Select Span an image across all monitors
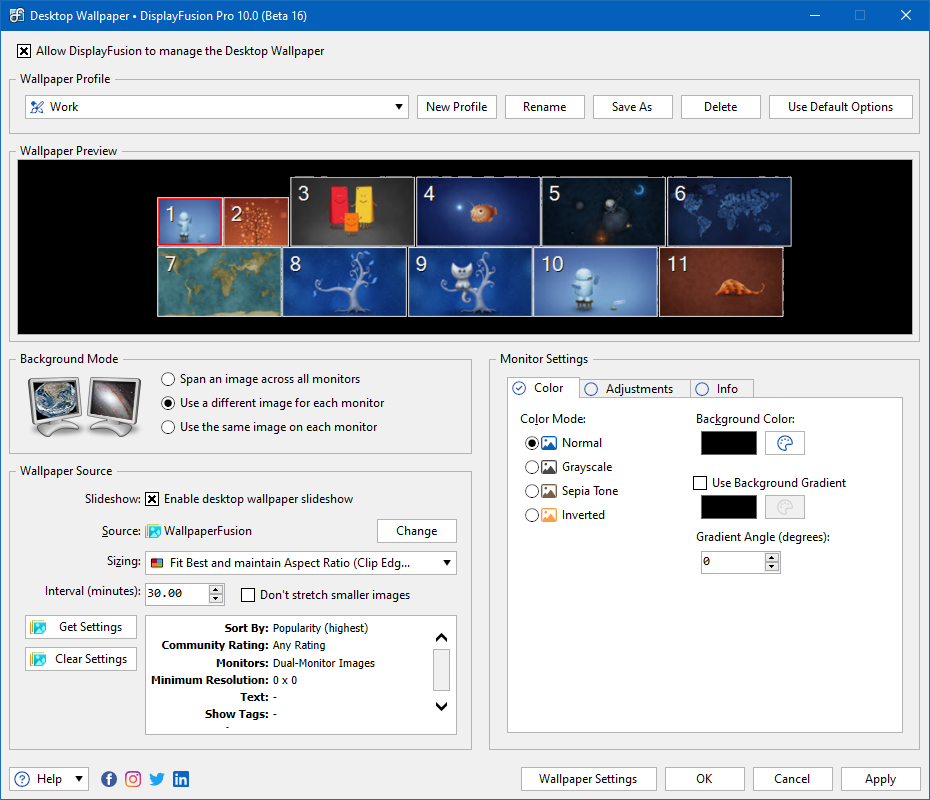The height and width of the screenshot is (800, 930). tap(168, 379)
